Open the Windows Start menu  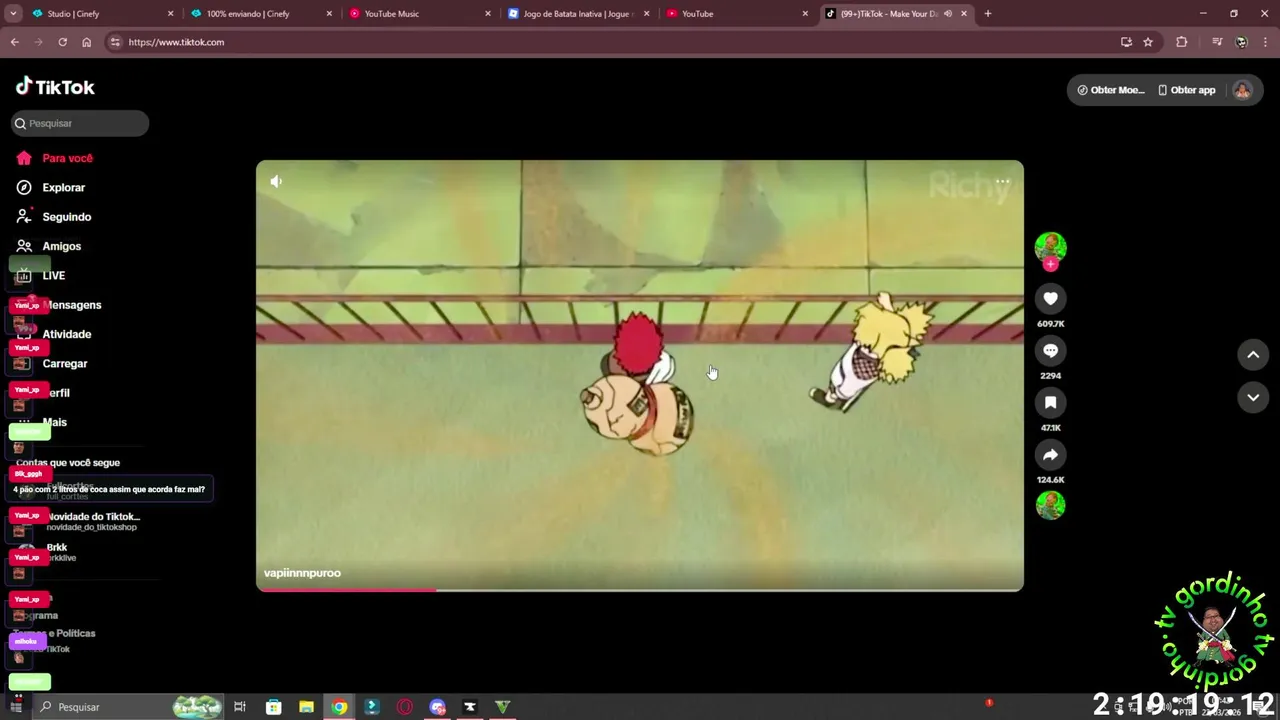point(16,707)
